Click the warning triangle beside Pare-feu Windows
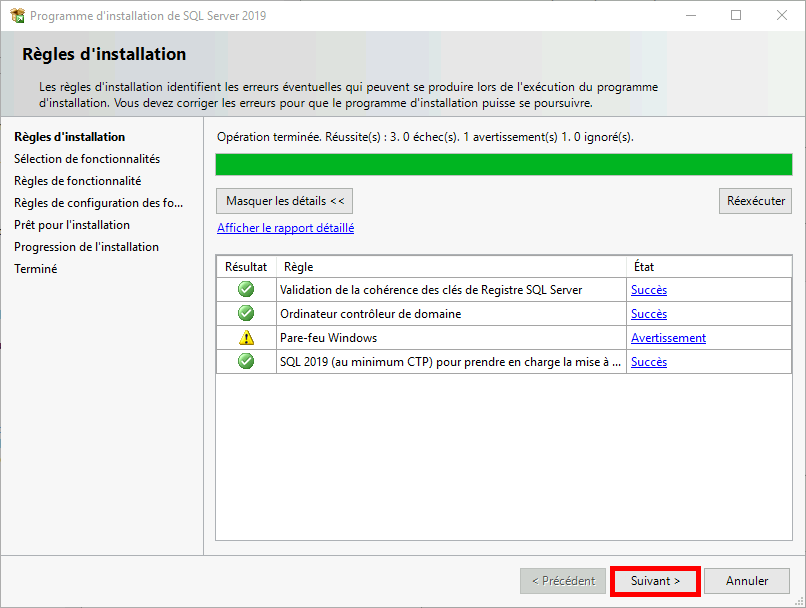Viewport: 806px width, 608px height. pos(245,338)
